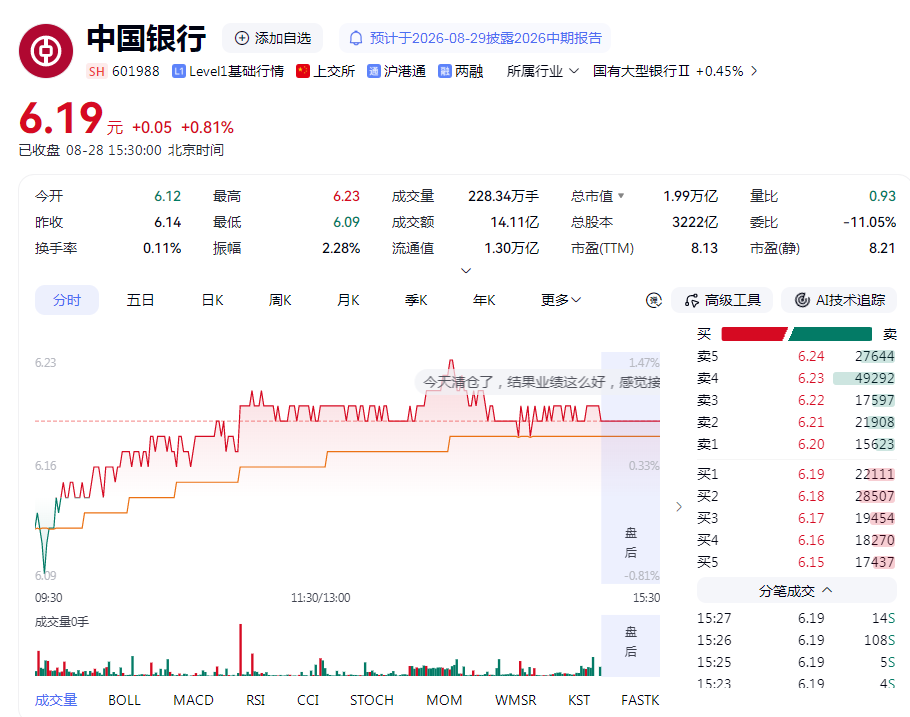Viewport: 910px width, 717px height.
Task: Select WMSR indicator
Action: (x=515, y=700)
